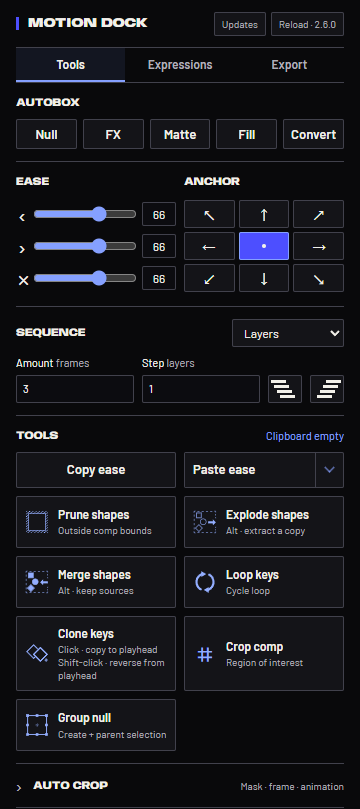Switch to the Tools tab
Viewport: 360px width, 809px height.
click(71, 65)
